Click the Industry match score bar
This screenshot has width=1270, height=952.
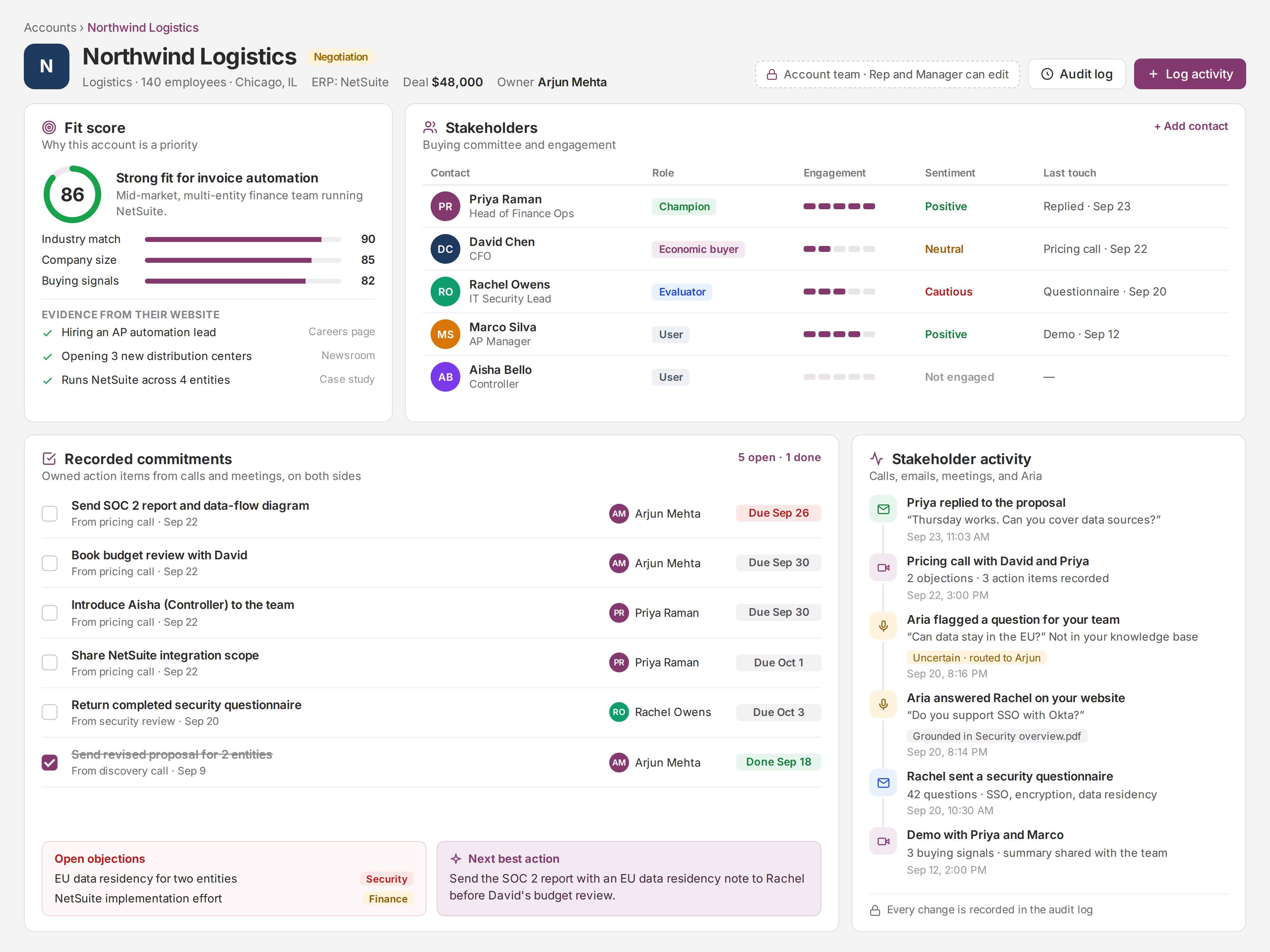pos(243,239)
